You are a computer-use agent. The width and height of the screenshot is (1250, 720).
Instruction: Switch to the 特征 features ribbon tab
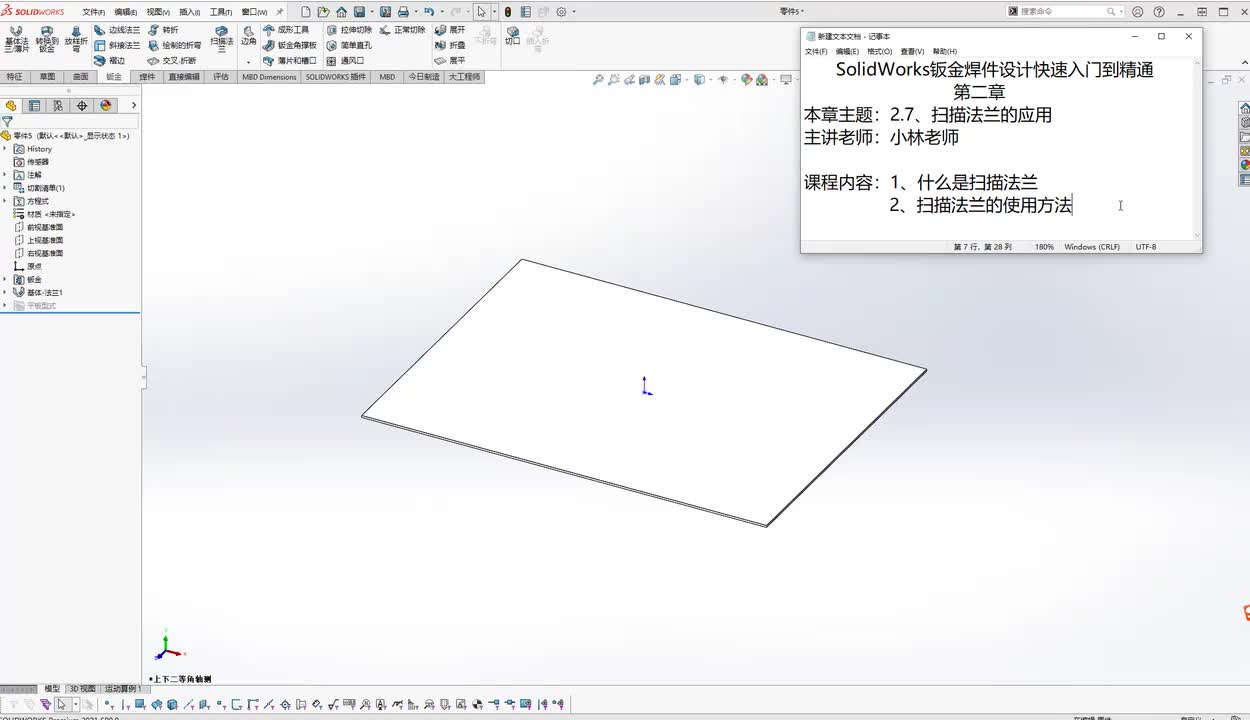point(14,76)
